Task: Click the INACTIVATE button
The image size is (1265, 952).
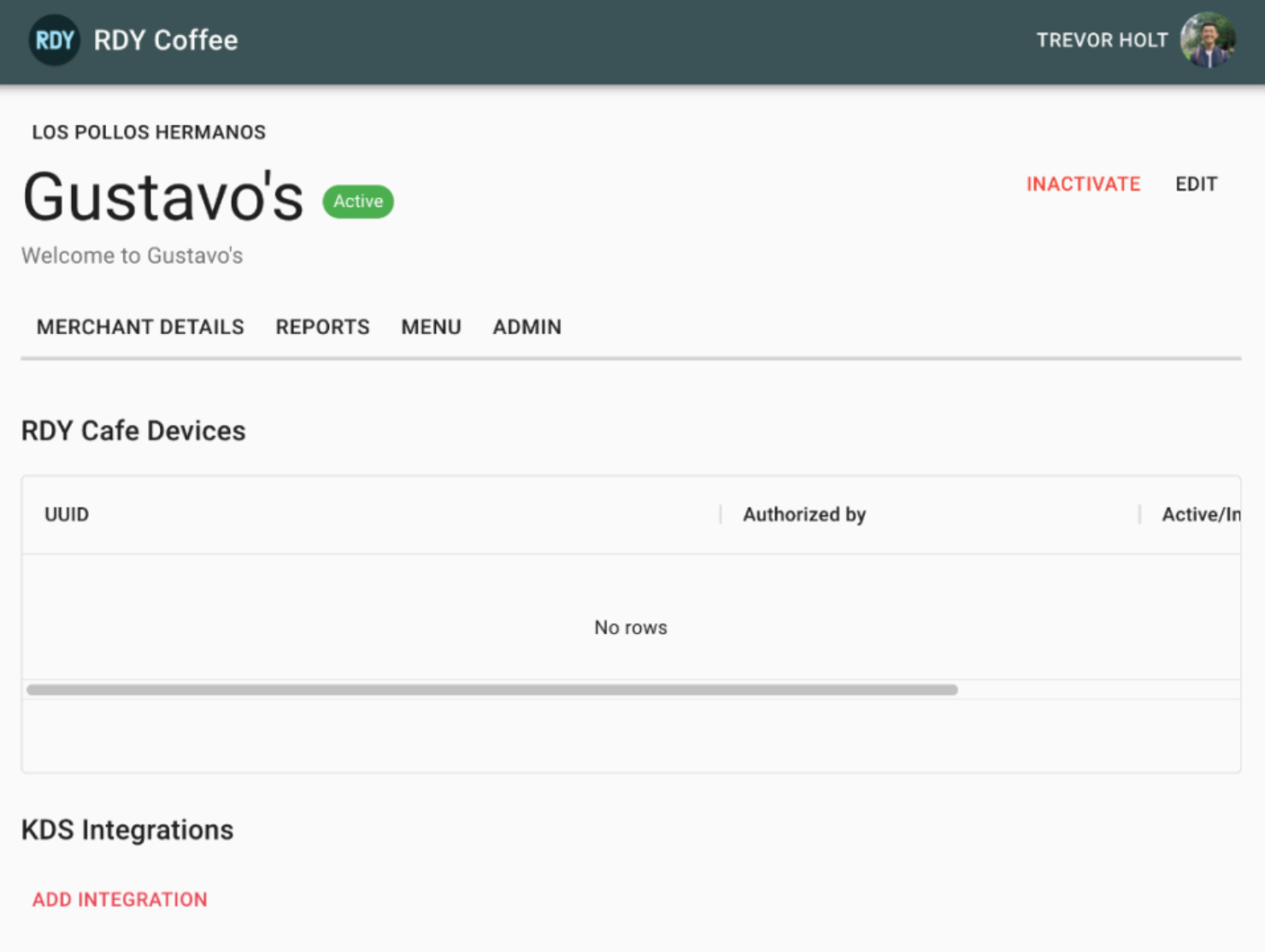Action: click(1083, 184)
